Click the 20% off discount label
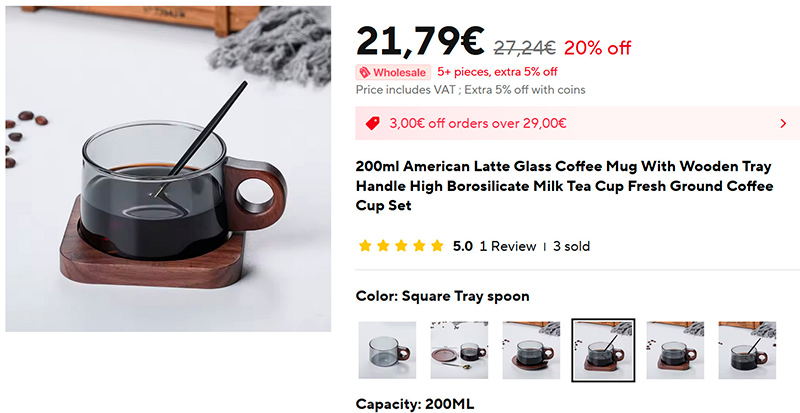 click(597, 48)
